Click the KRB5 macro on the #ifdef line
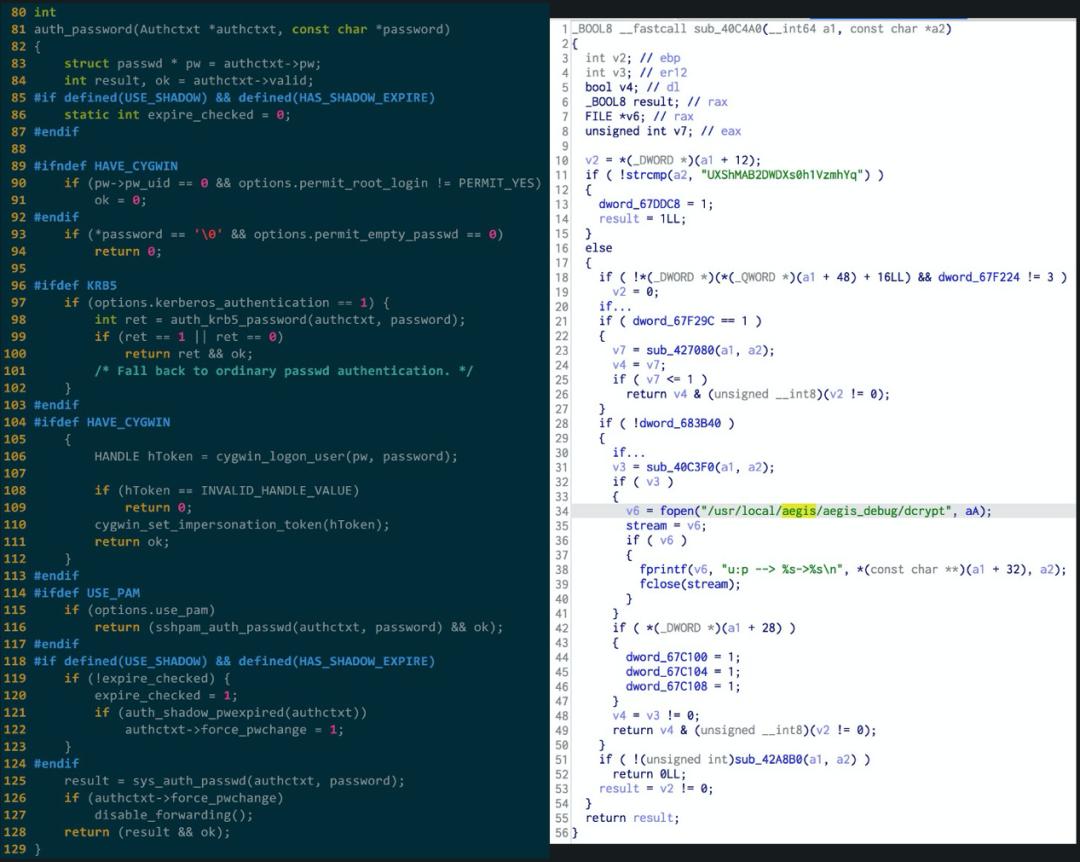This screenshot has height=862, width=1080. click(102, 285)
